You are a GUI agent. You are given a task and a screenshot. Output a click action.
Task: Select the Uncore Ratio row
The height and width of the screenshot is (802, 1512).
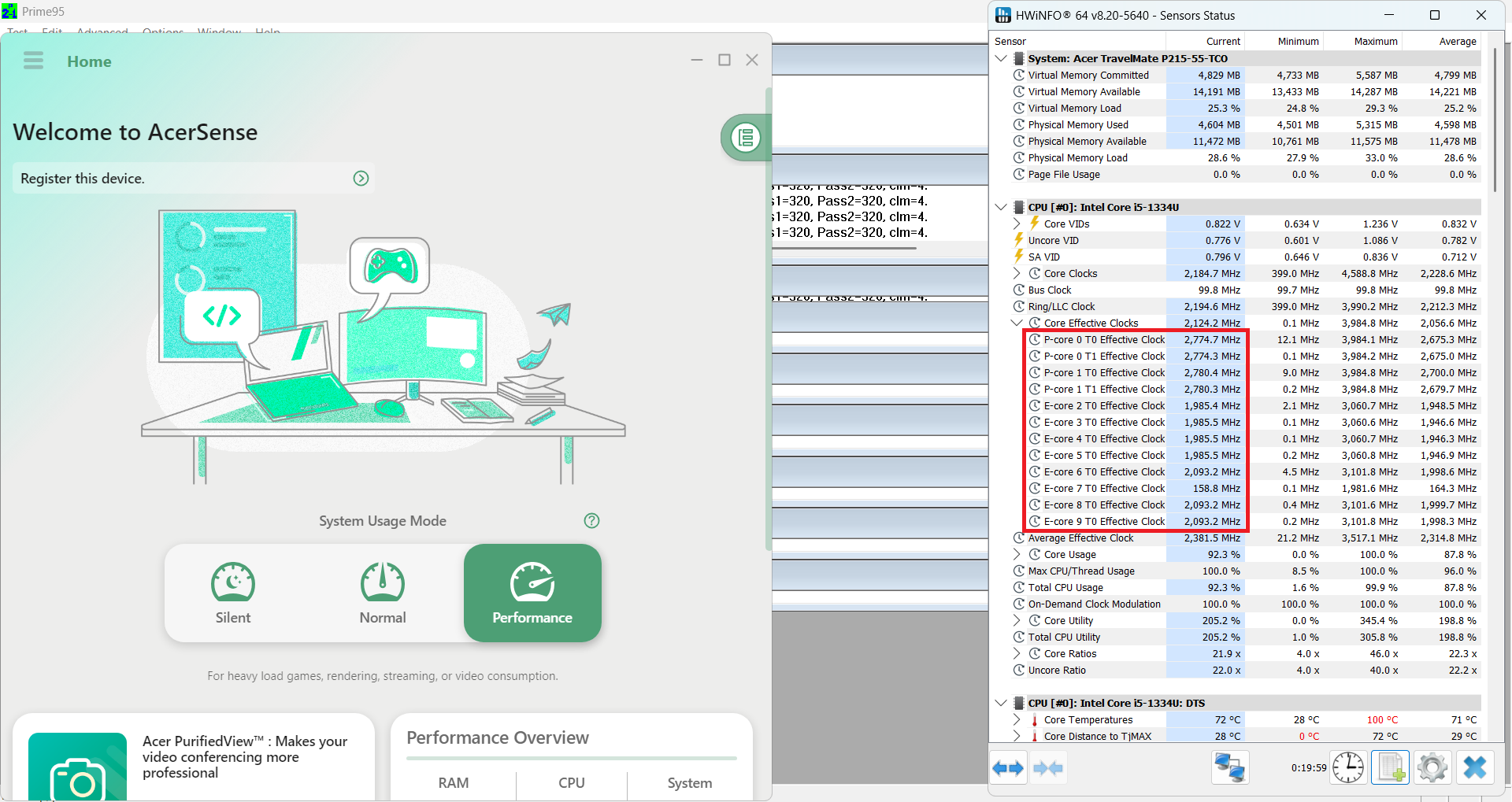tap(1247, 670)
